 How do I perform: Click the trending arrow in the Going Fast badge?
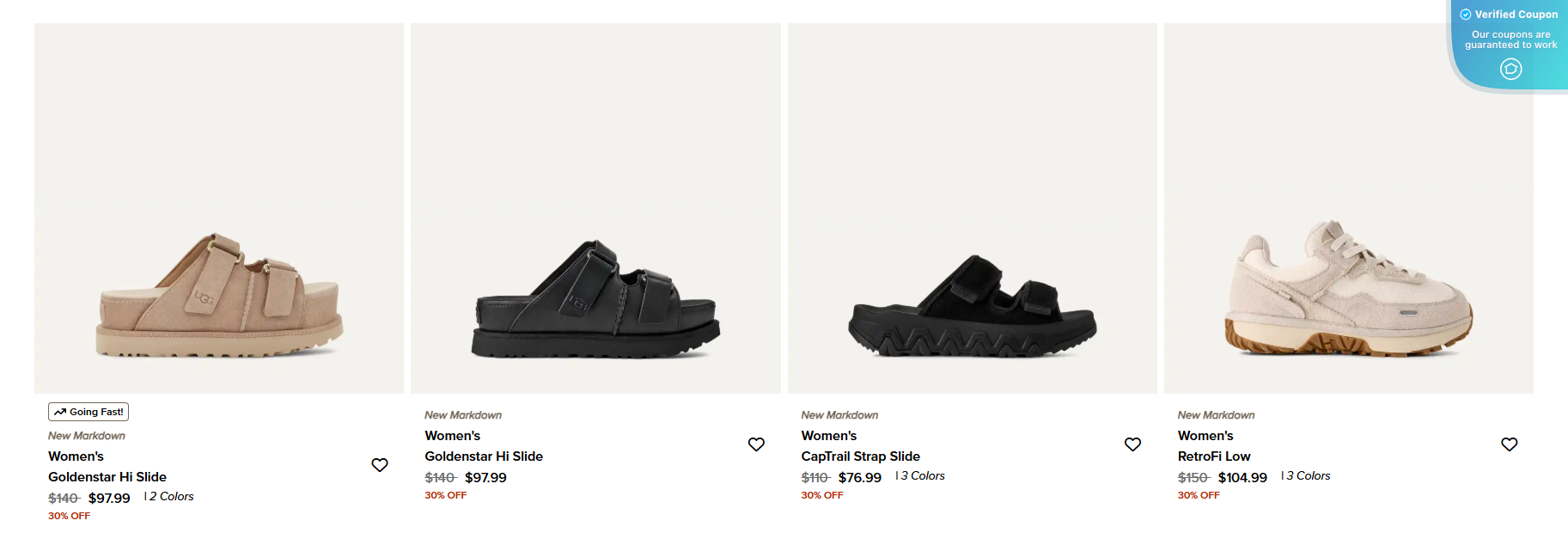60,411
